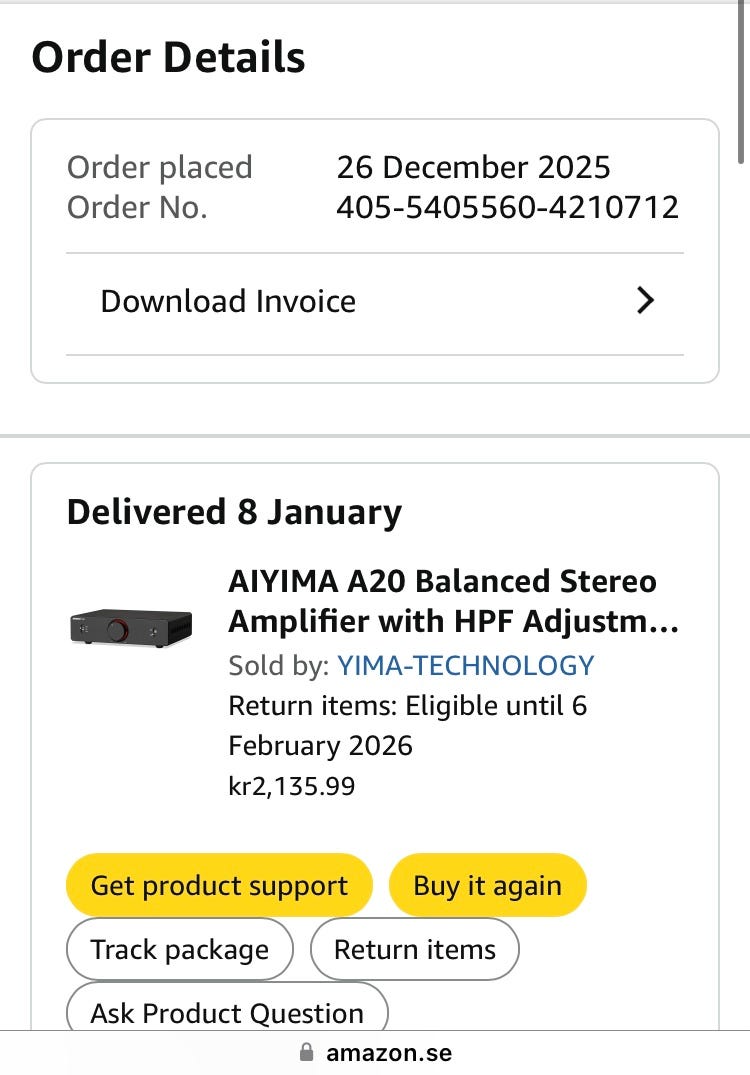Select the Track package button
The height and width of the screenshot is (1075, 750).
[180, 949]
